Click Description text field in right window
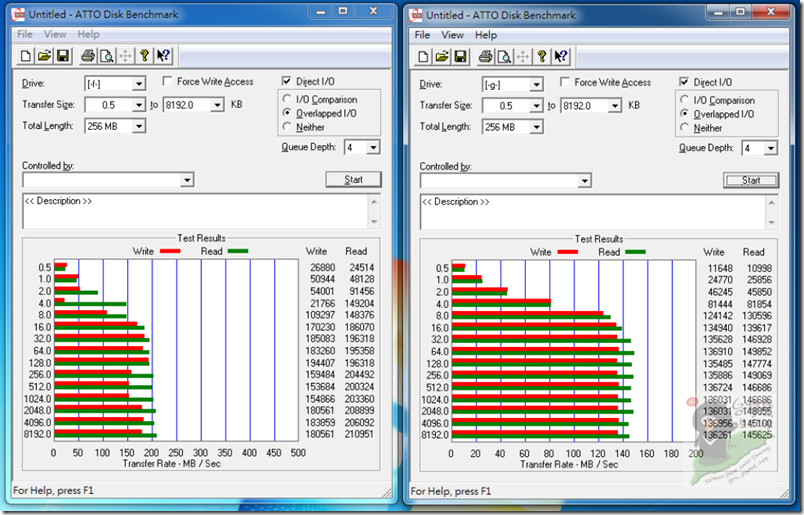Viewport: 804px width, 515px height. pos(593,212)
